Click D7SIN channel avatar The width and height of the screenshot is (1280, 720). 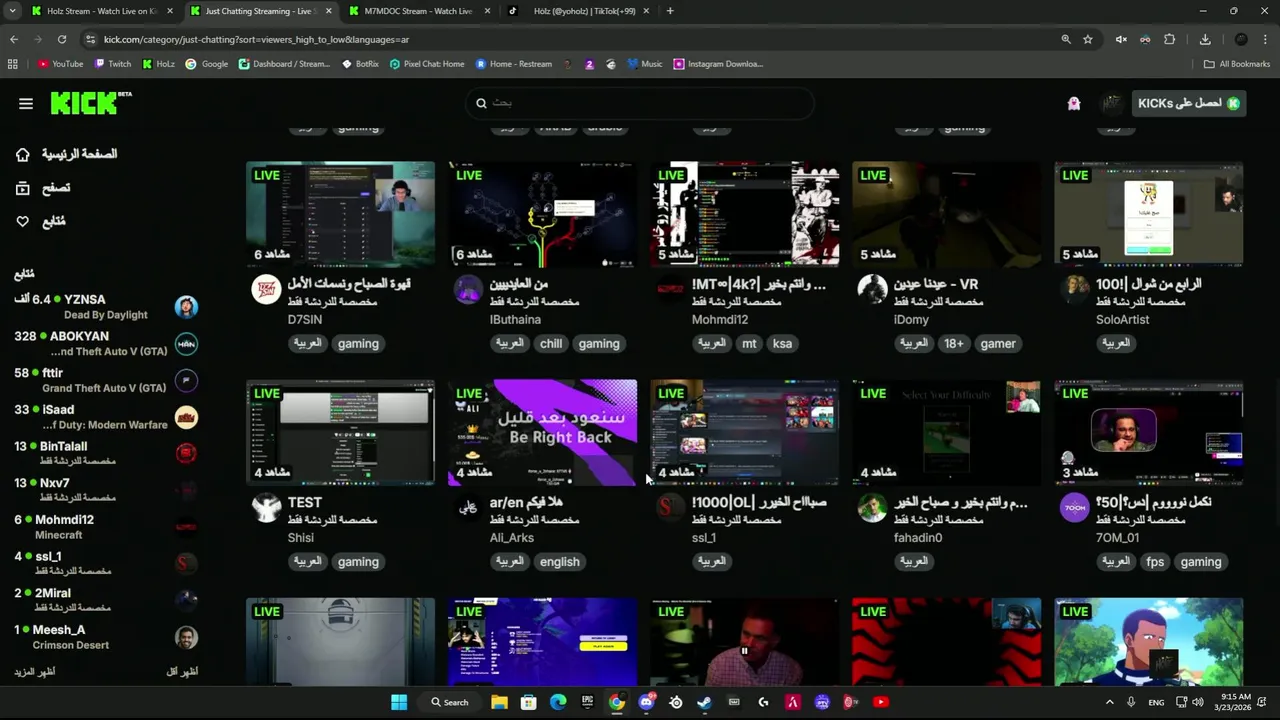pyautogui.click(x=266, y=289)
